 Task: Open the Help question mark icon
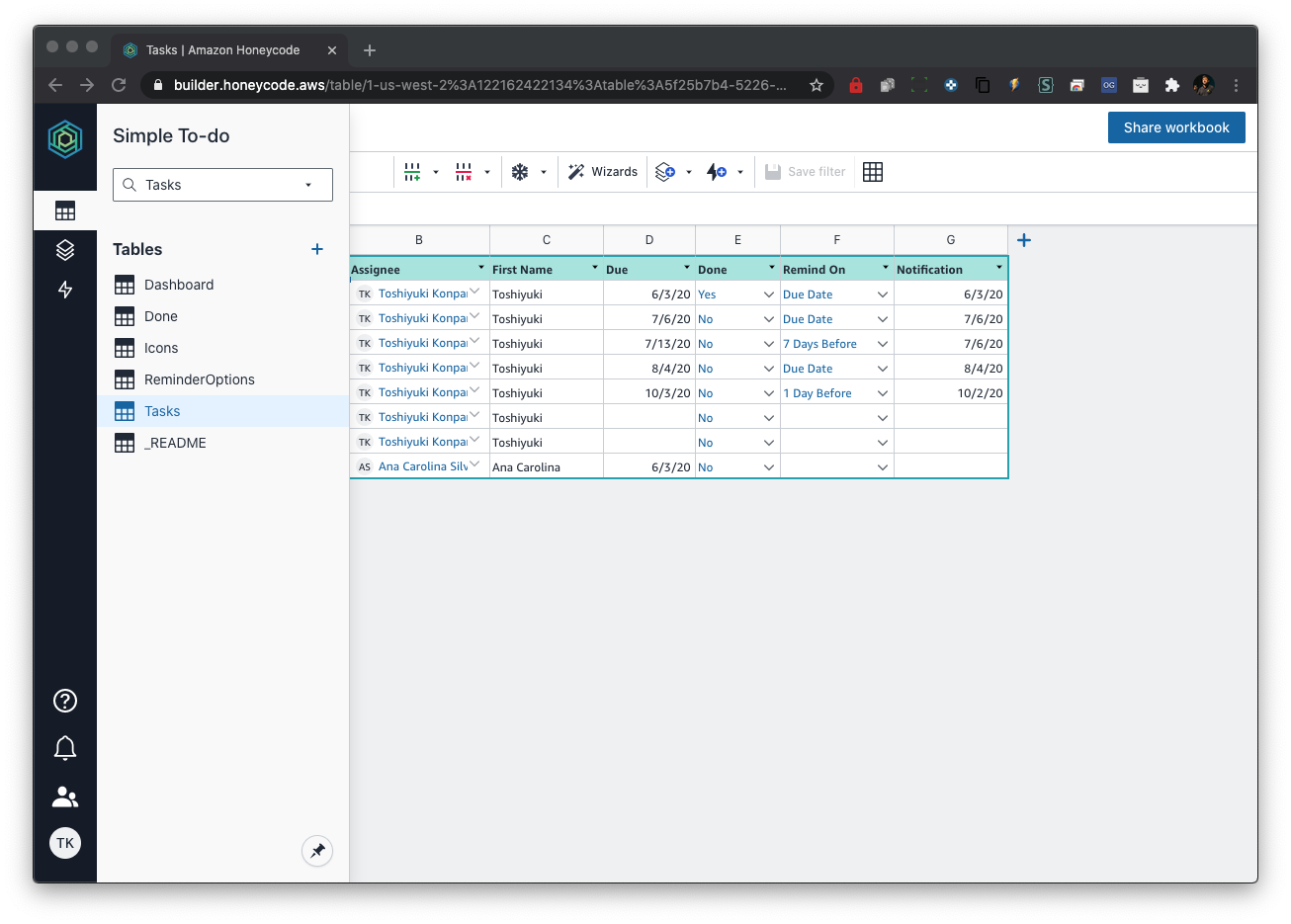click(x=65, y=701)
